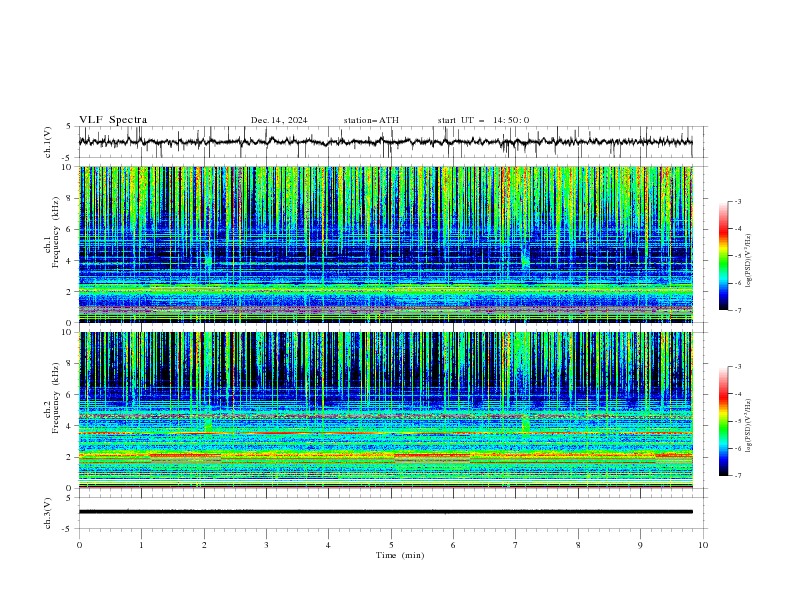Click the time axis tick label "6"

pos(453,545)
